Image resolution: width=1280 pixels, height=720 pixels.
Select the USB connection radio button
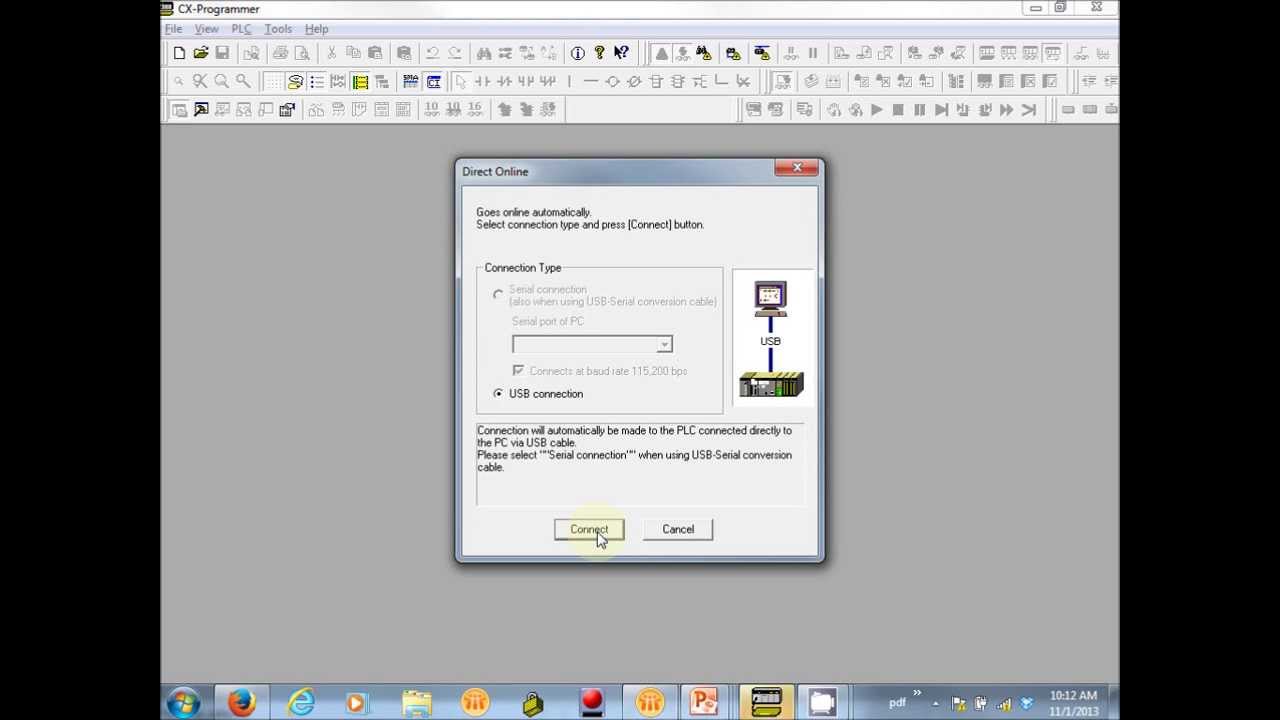point(498,394)
